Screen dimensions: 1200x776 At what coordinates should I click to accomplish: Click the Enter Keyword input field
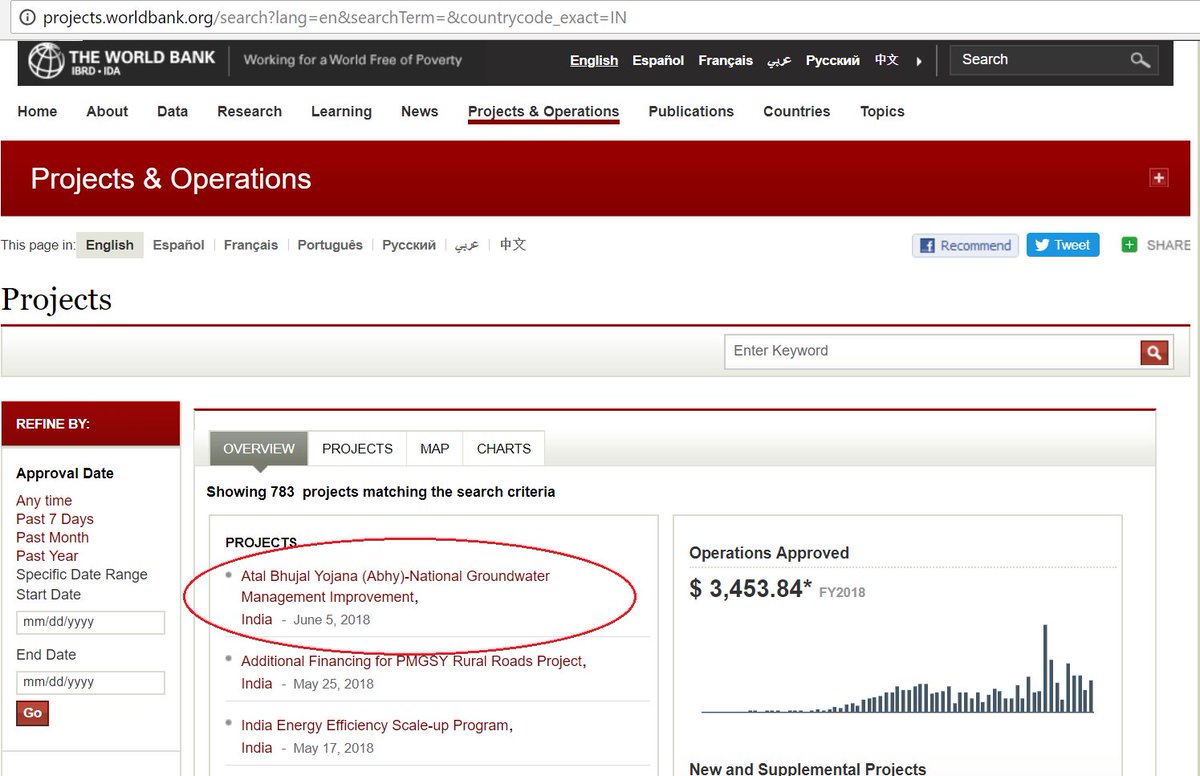932,351
